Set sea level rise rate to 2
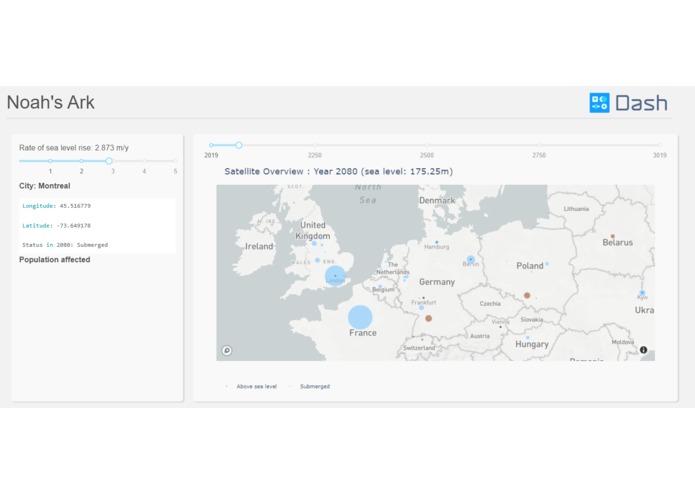Screen dimensions: 695x494 point(82,161)
